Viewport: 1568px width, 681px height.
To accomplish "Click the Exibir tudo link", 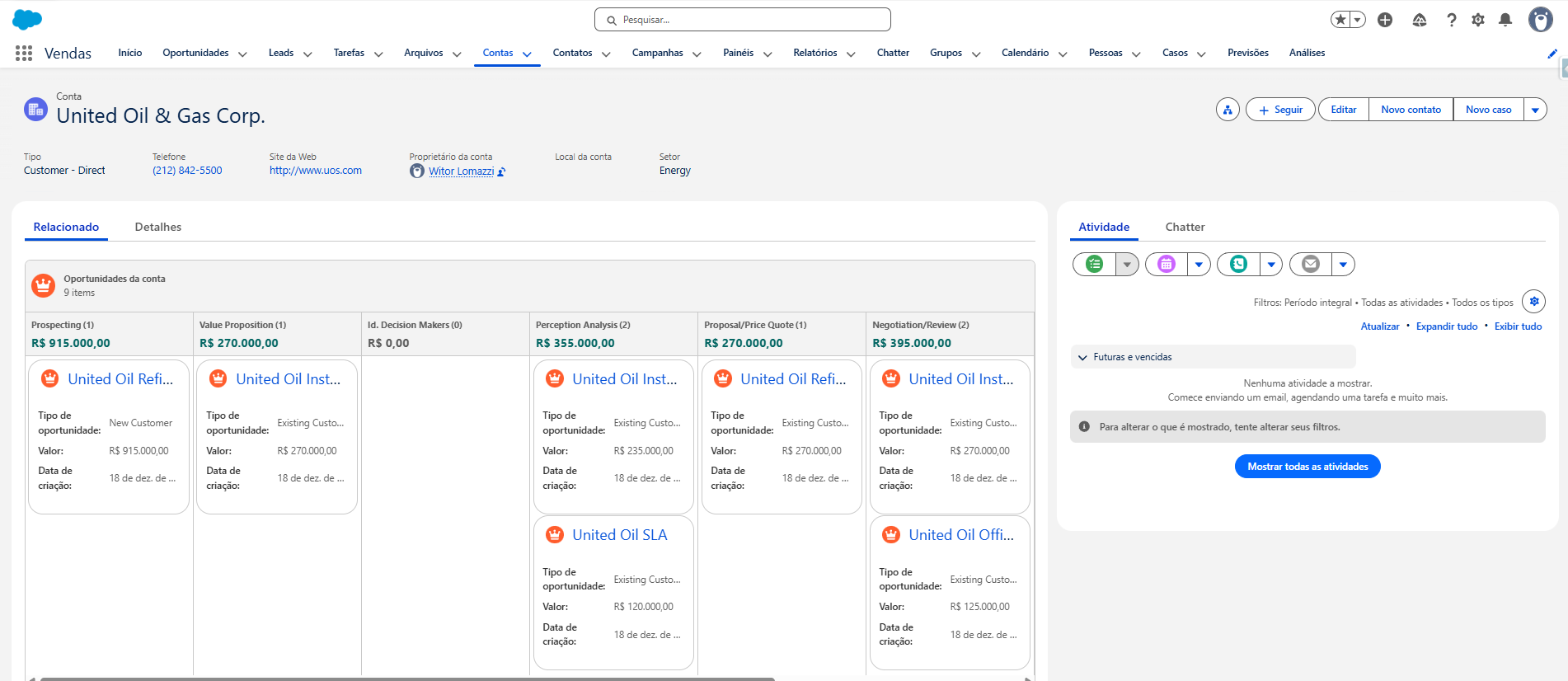I will (1518, 326).
